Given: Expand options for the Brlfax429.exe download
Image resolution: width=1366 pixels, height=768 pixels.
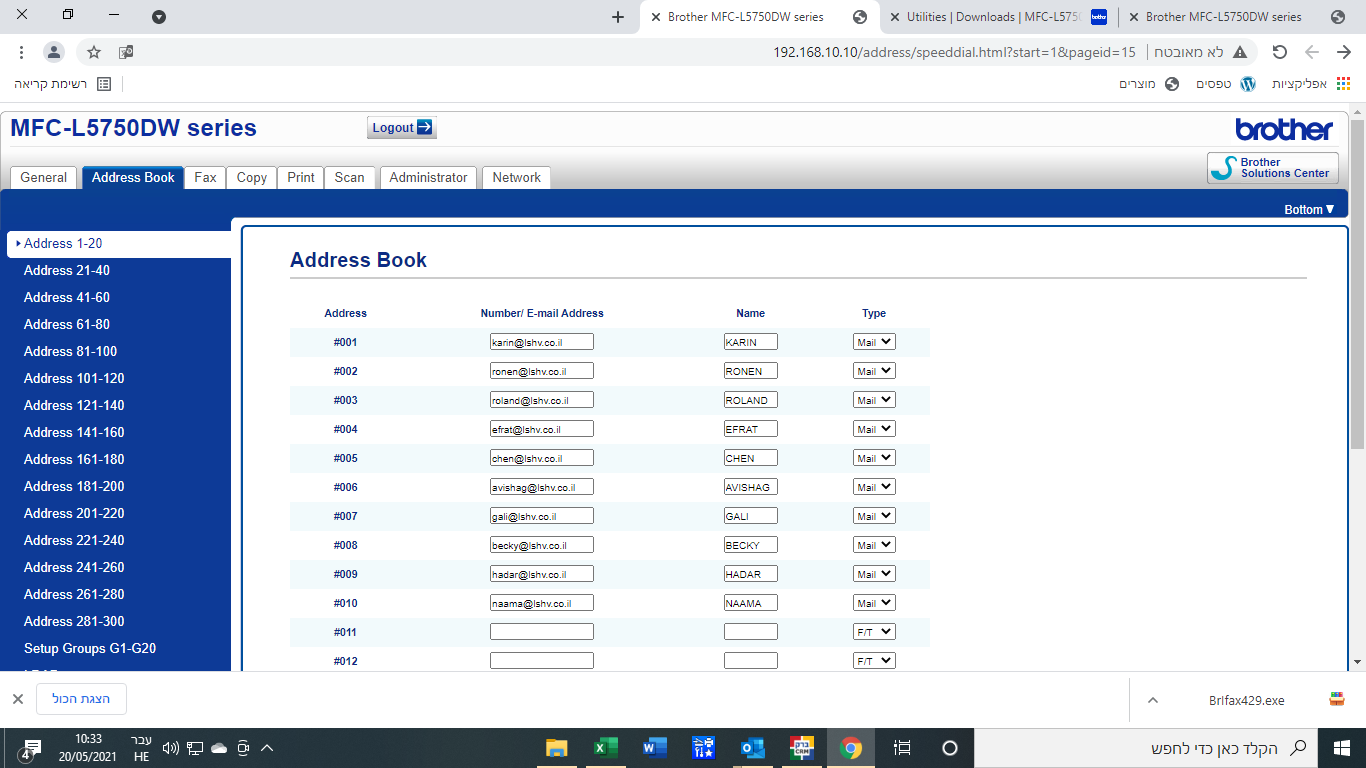Looking at the screenshot, I should point(1153,700).
